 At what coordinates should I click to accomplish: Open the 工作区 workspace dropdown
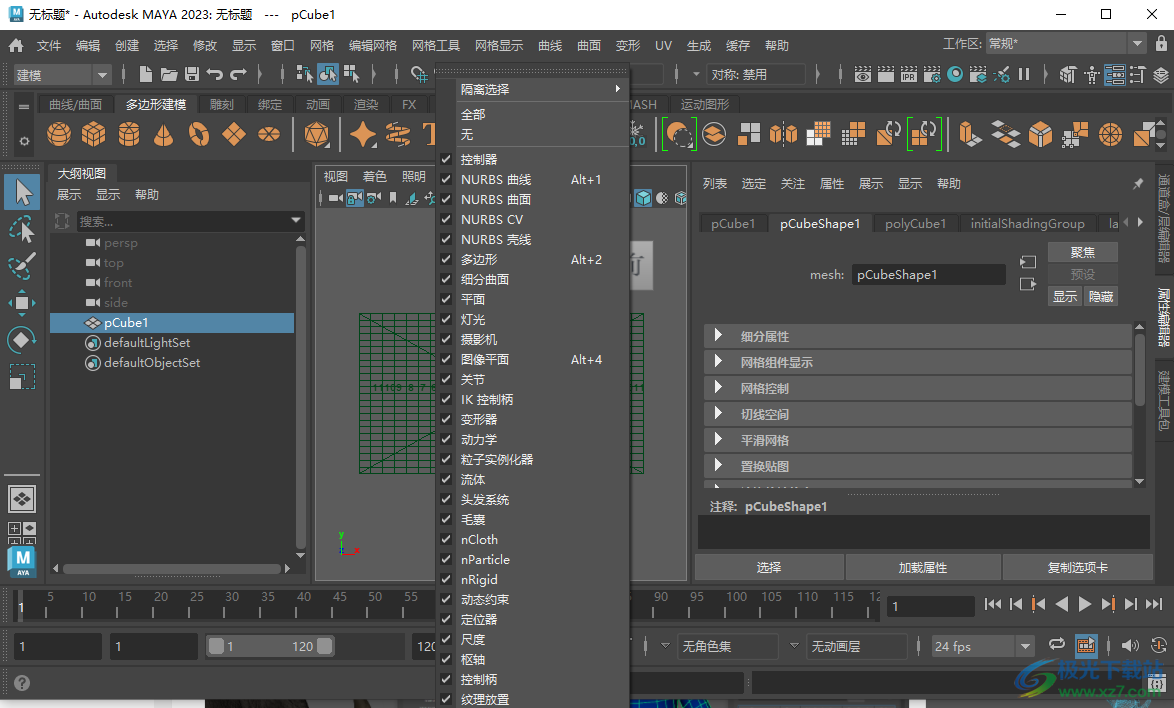pyautogui.click(x=1065, y=43)
